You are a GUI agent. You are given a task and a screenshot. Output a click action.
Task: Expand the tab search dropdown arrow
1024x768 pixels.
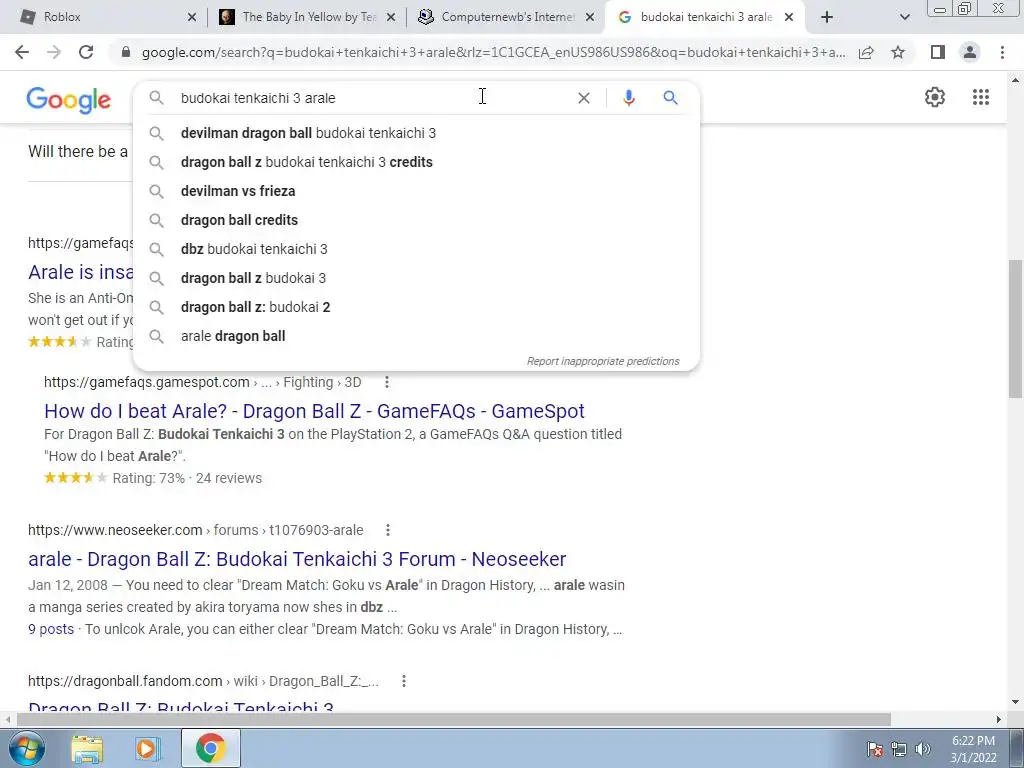(x=904, y=18)
